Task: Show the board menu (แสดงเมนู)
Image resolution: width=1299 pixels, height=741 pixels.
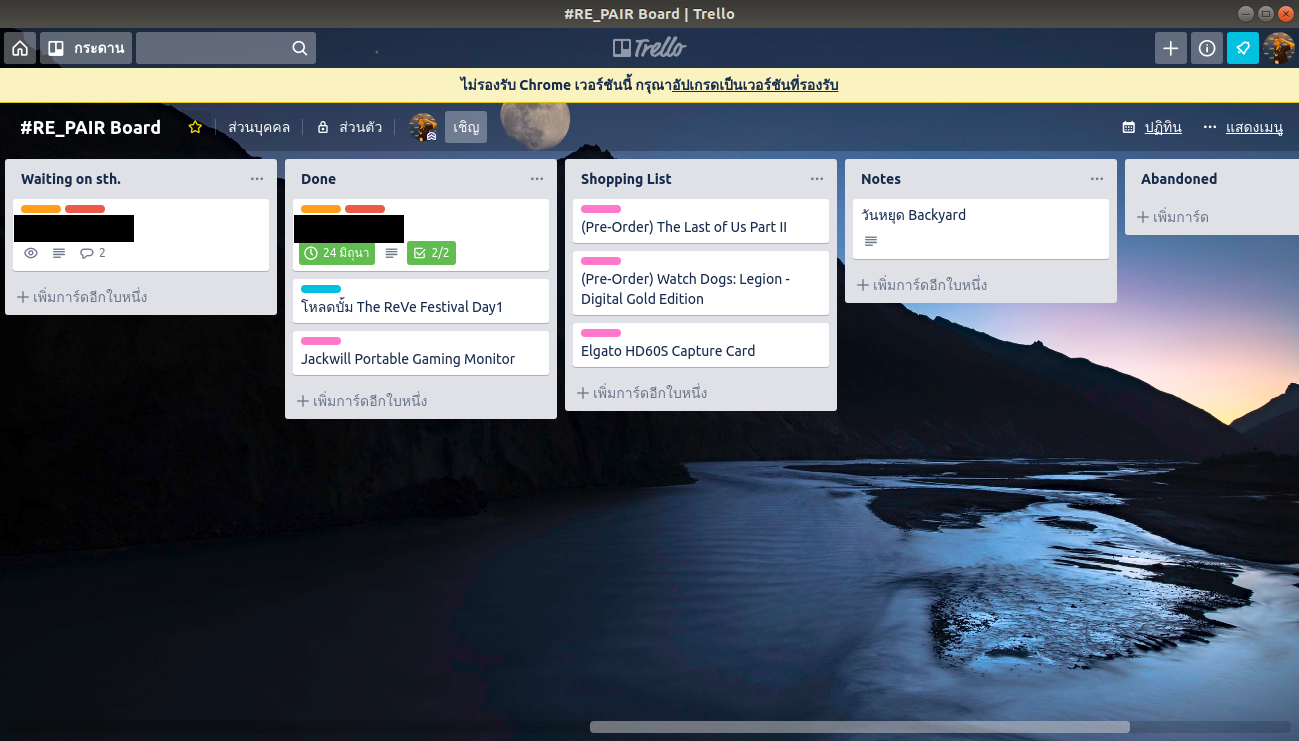Action: [1243, 127]
